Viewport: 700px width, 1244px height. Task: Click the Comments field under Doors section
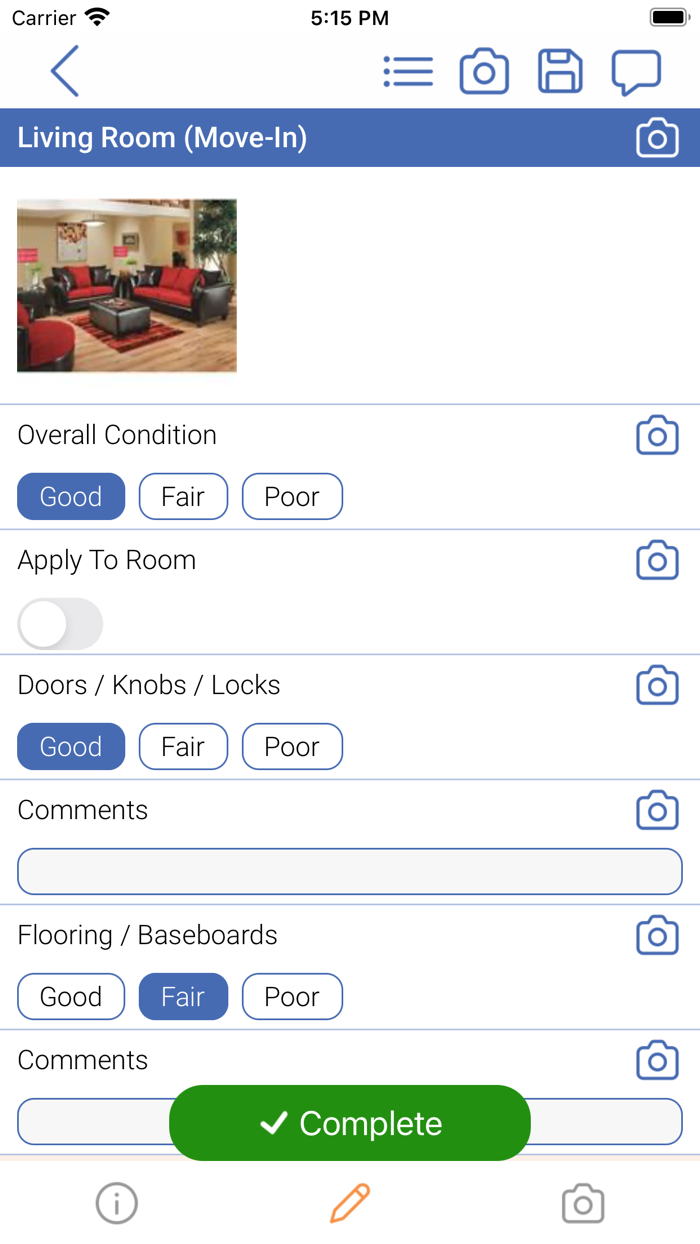click(349, 871)
